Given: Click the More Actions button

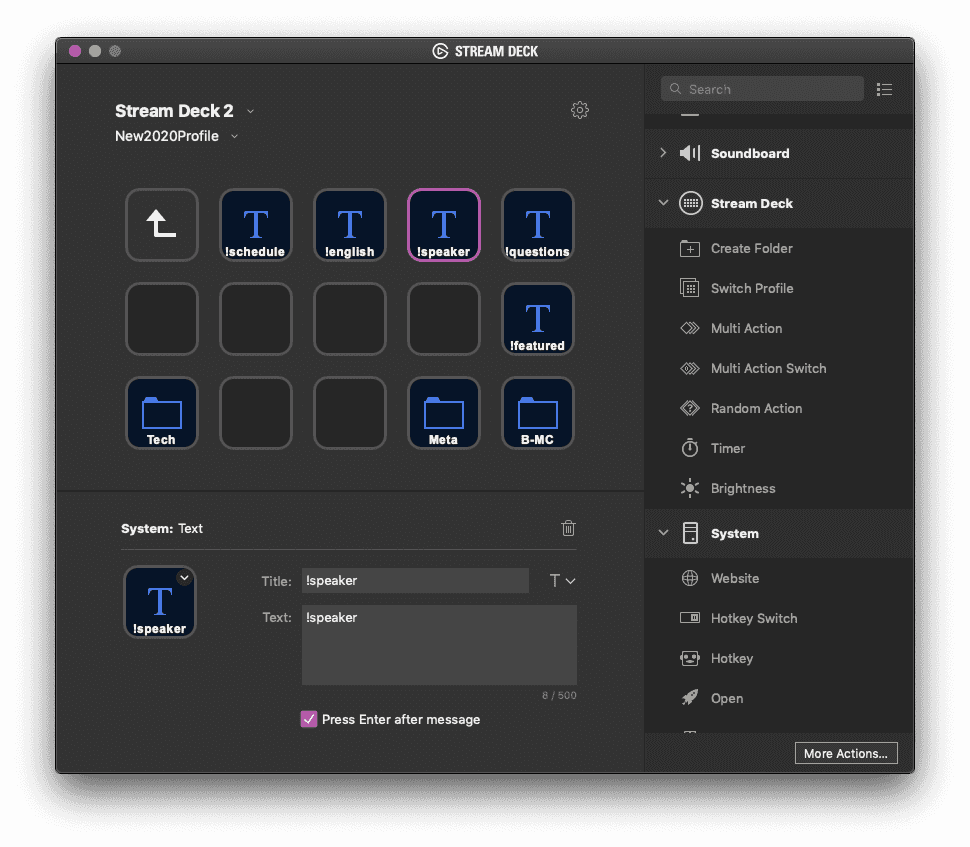Looking at the screenshot, I should [x=846, y=753].
